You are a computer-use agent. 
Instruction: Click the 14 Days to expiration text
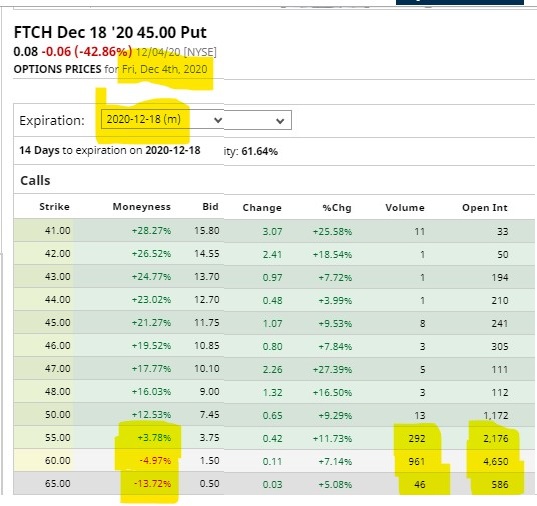pyautogui.click(x=110, y=150)
